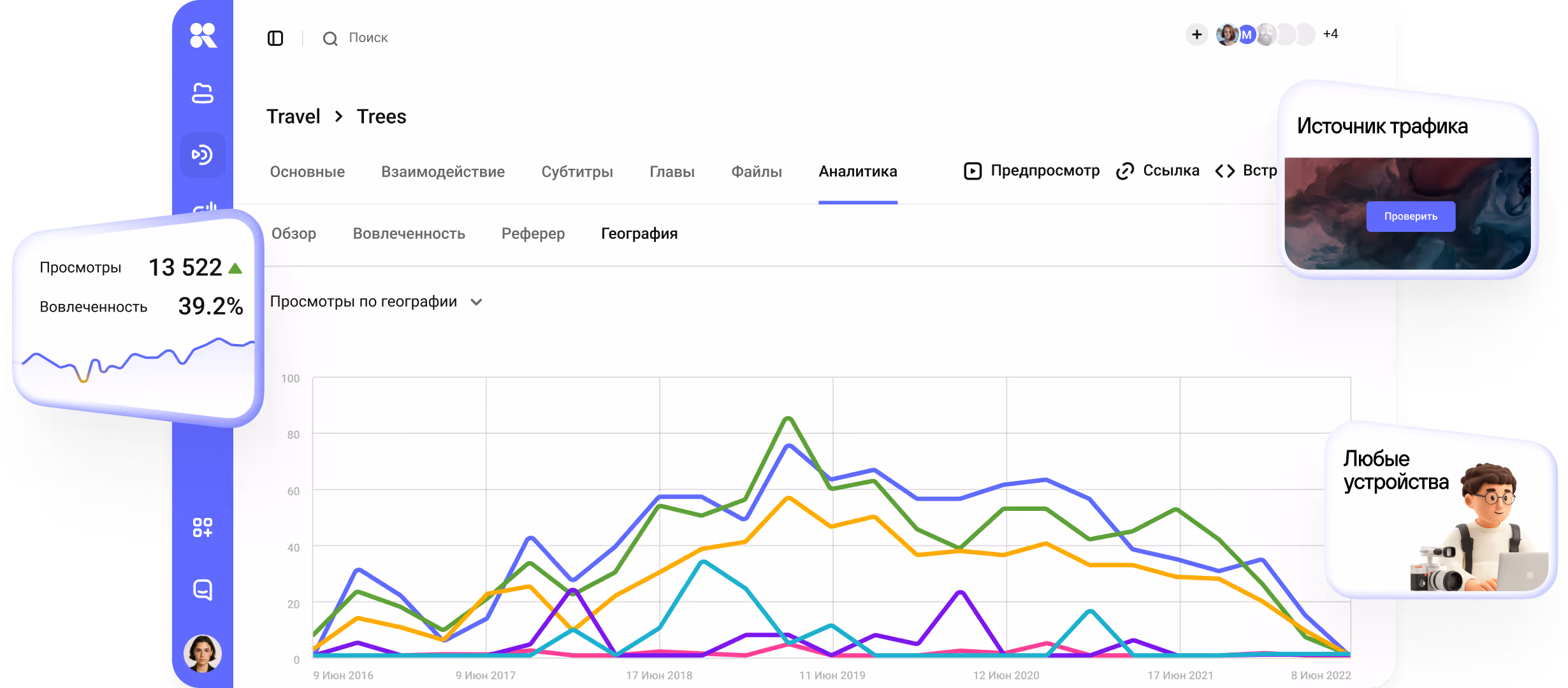Toggle the sidebar panel layout icon
Viewport: 1568px width, 688px height.
pyautogui.click(x=275, y=38)
